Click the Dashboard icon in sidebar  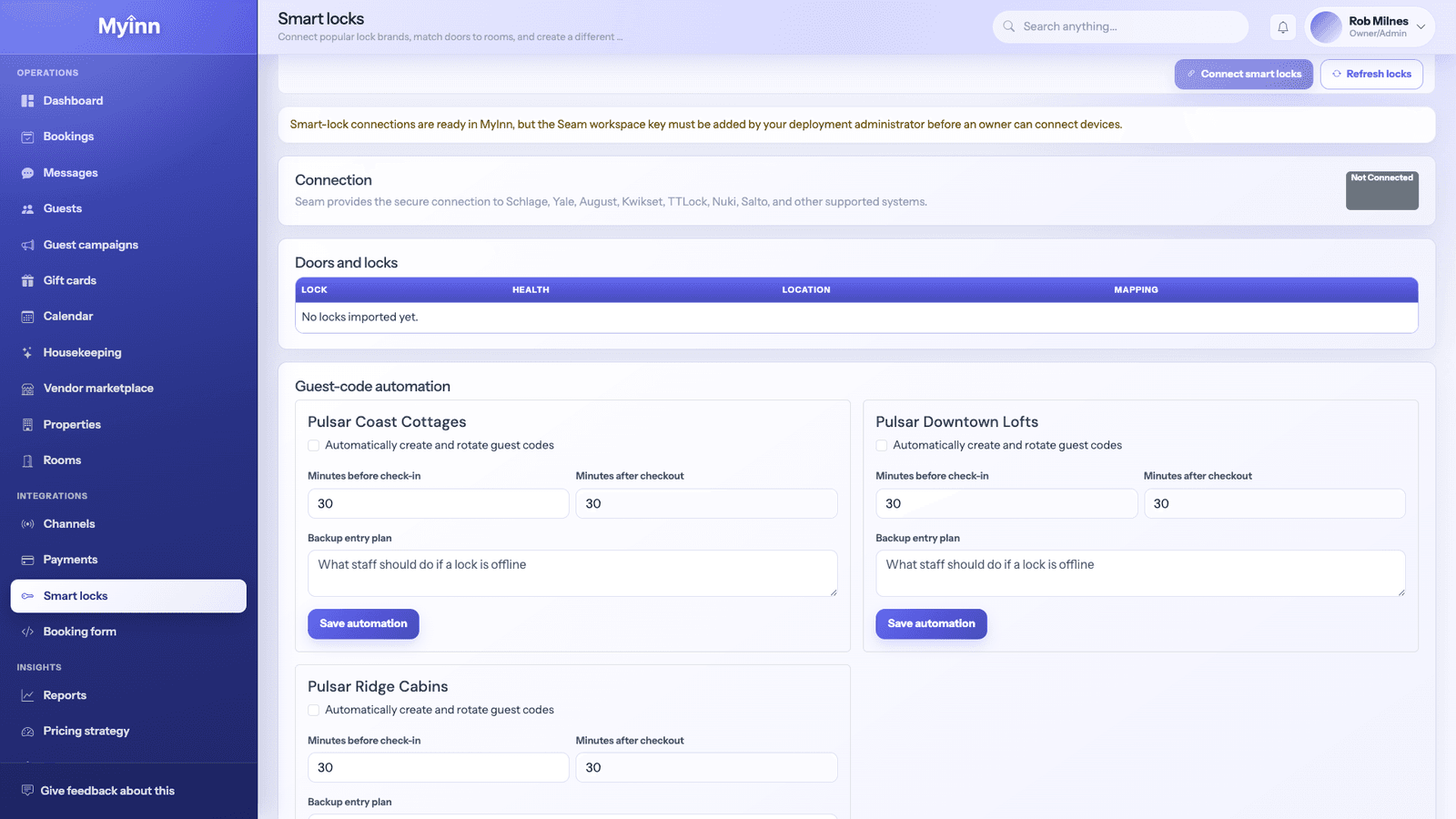[x=27, y=101]
